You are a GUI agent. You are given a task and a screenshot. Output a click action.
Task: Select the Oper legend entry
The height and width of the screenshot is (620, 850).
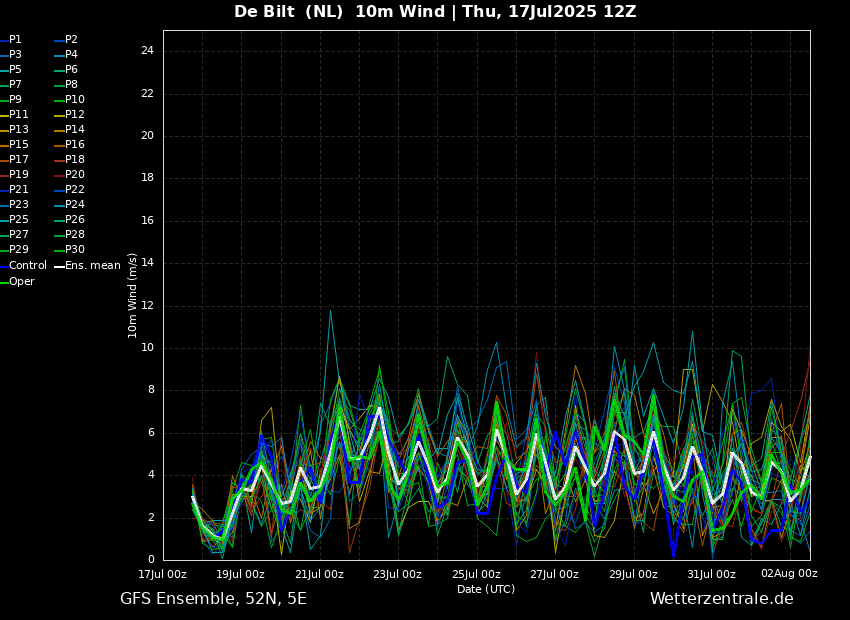(x=22, y=282)
